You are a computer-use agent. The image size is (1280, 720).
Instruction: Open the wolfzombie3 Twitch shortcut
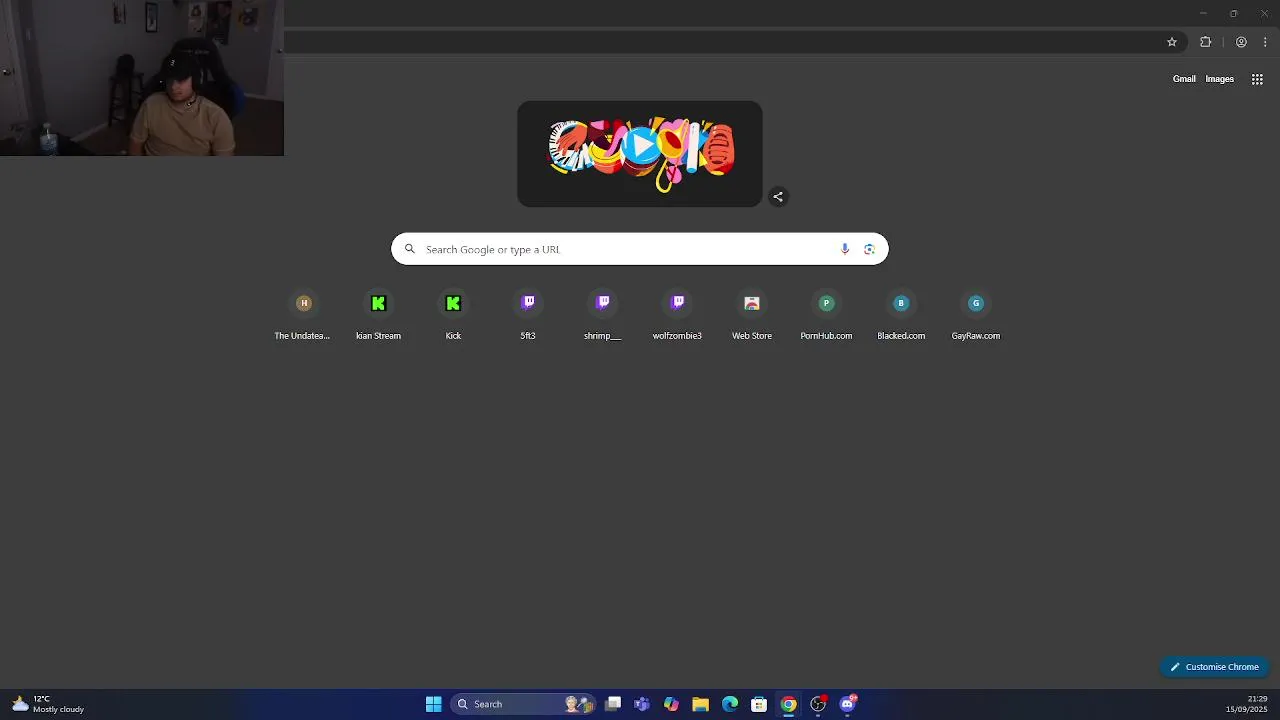(677, 315)
